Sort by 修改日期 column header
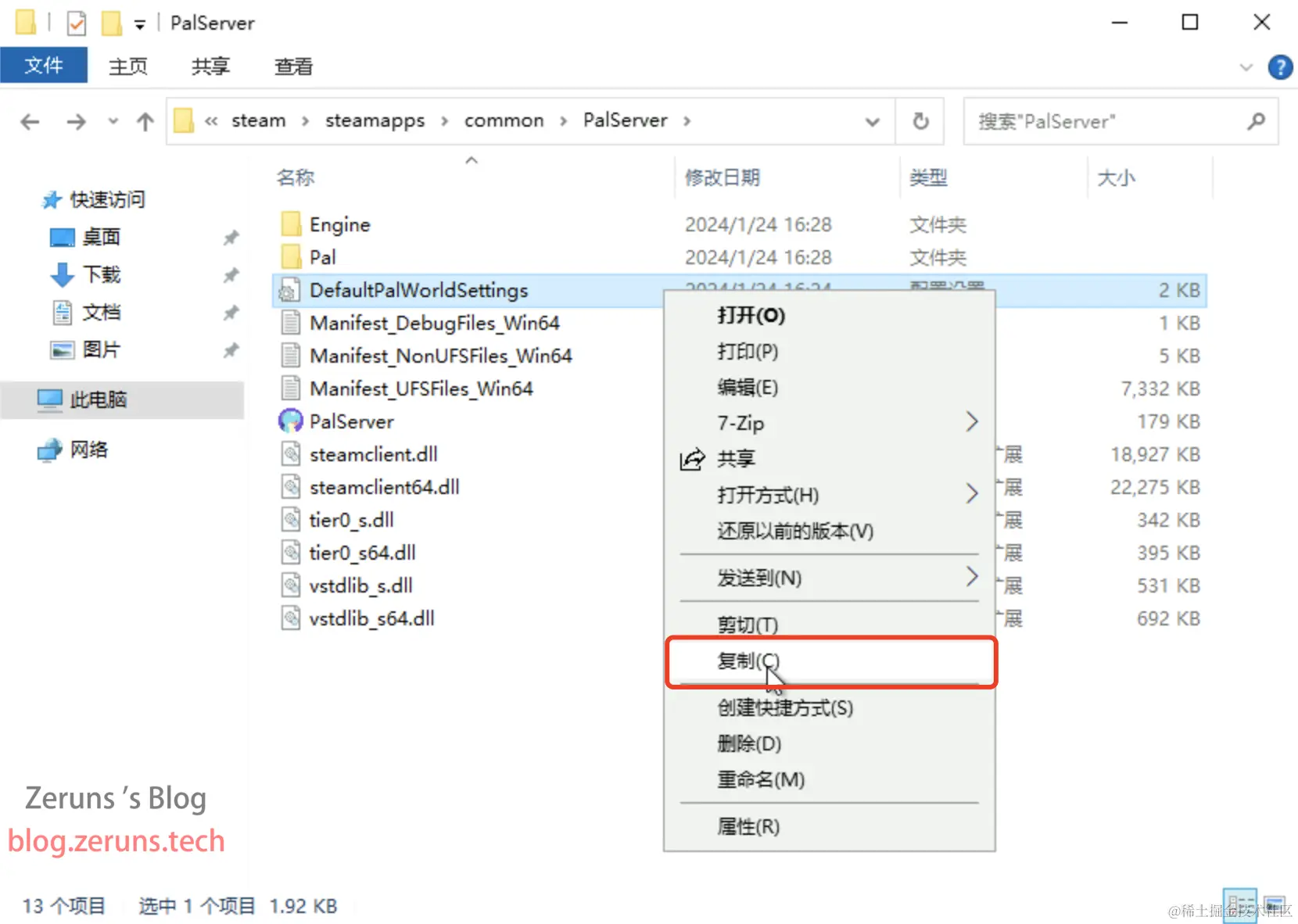Viewport: 1298px width, 924px height. (723, 177)
